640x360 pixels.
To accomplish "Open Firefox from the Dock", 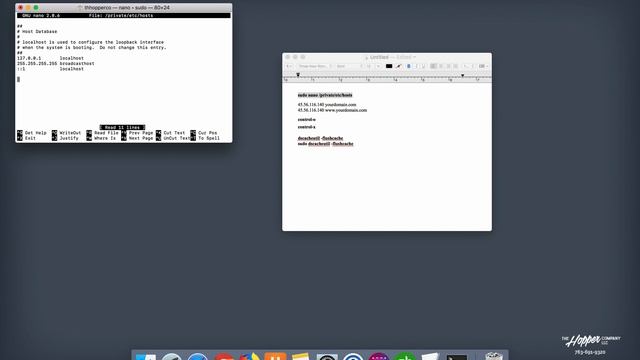I will click(249, 357).
